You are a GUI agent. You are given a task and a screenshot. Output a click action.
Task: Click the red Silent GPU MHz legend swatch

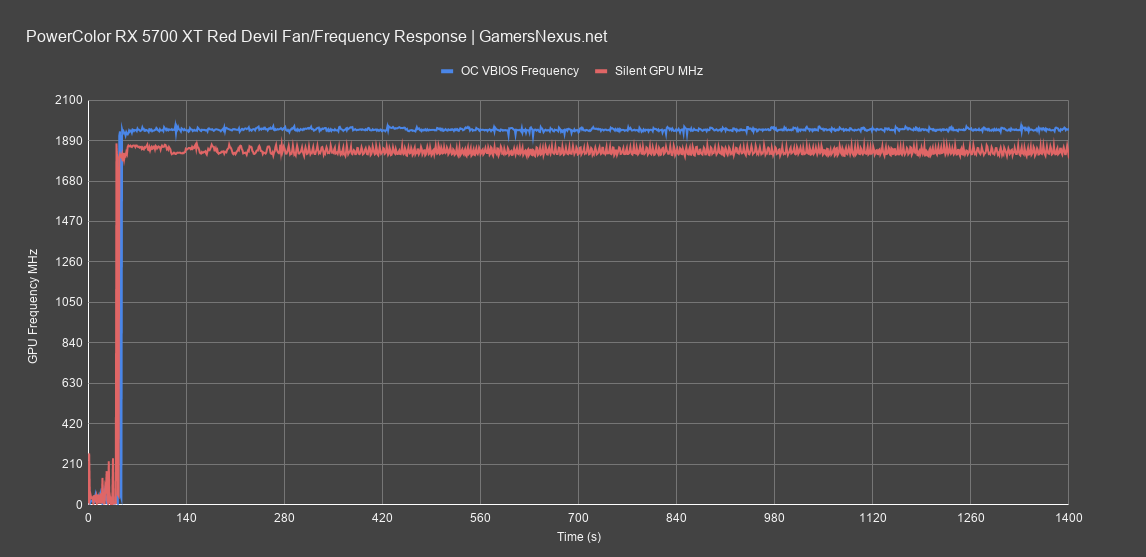pyautogui.click(x=601, y=71)
